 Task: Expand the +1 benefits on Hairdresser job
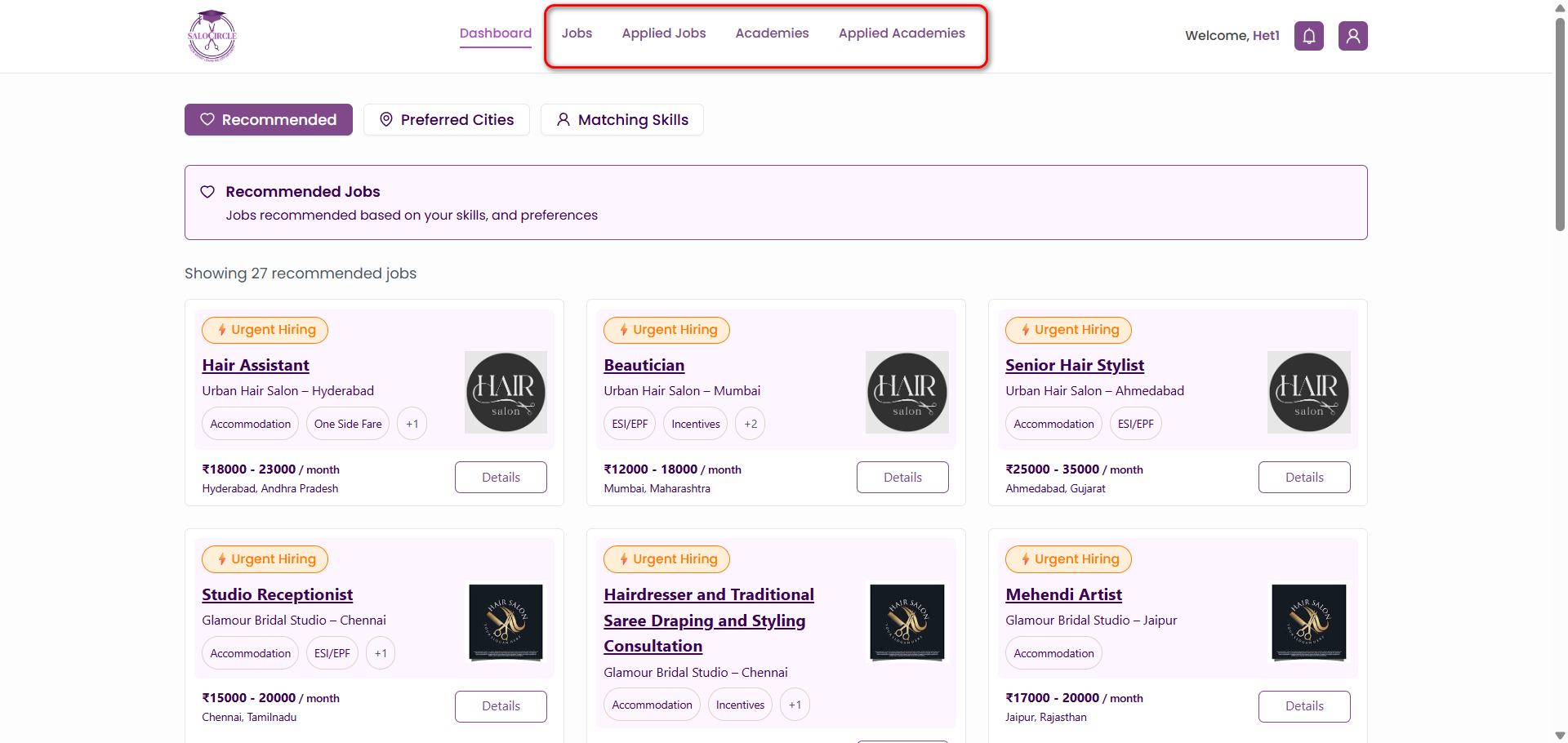coord(795,705)
